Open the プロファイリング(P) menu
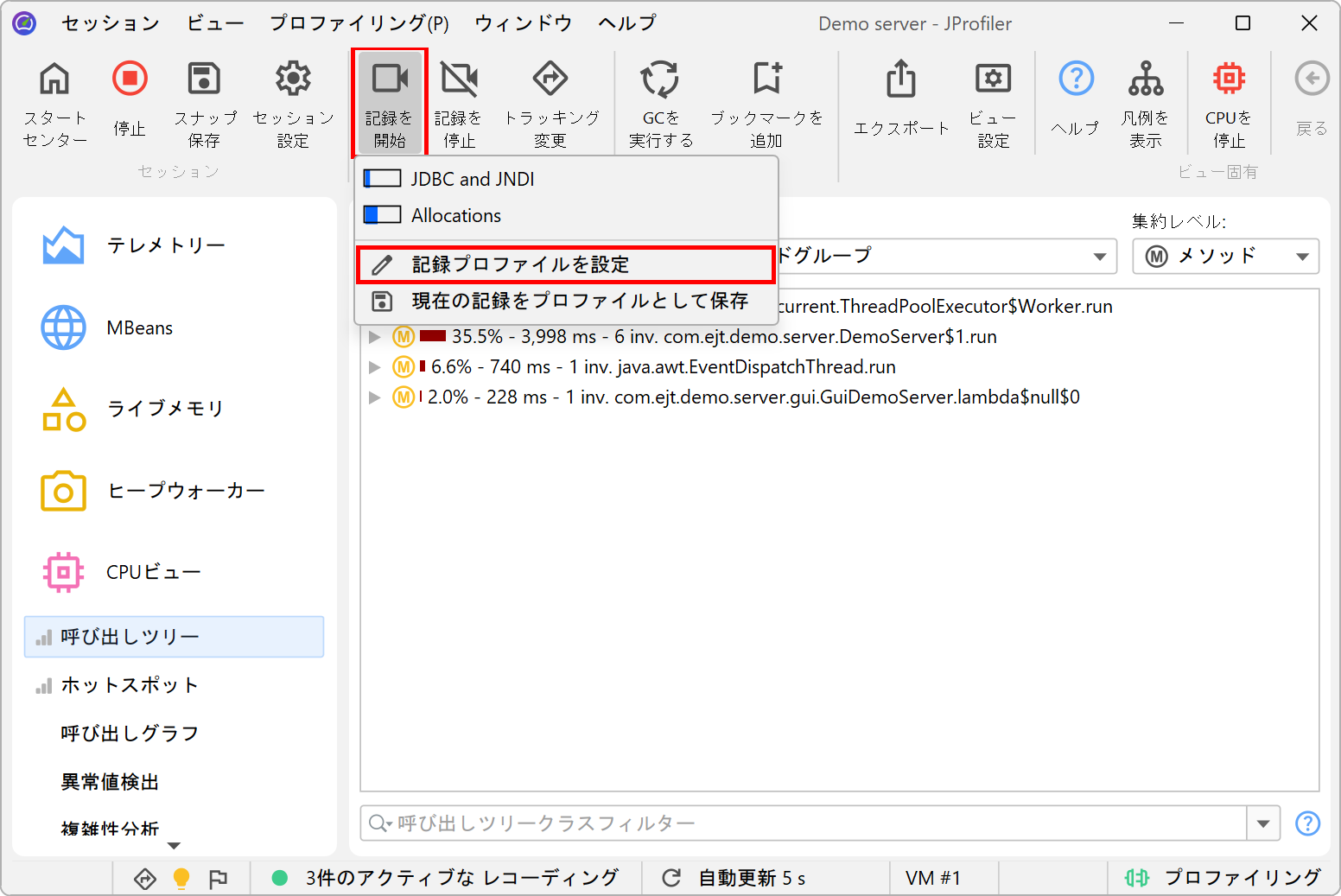Viewport: 1341px width, 896px height. [359, 23]
